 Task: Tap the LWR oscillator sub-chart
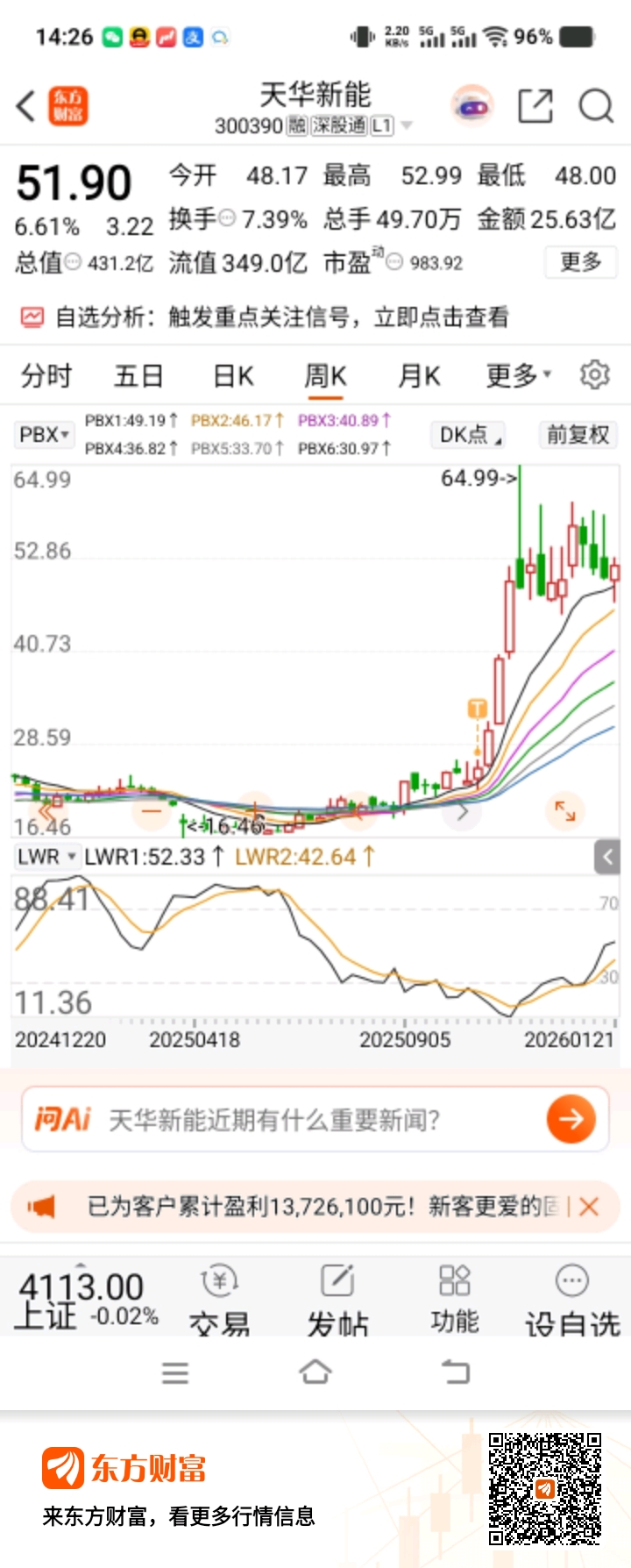(x=315, y=945)
